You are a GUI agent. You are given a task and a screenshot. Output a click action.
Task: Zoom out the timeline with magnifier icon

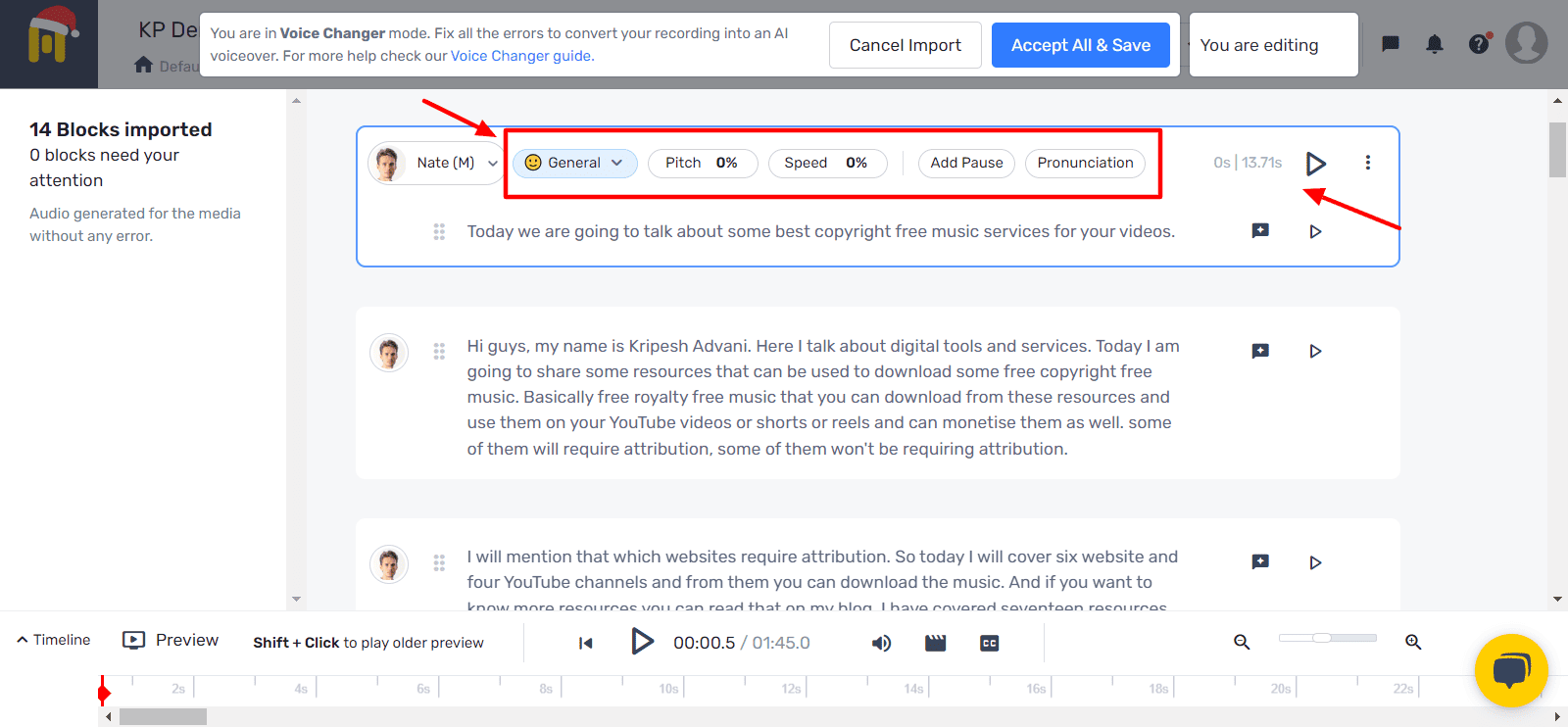point(1242,642)
